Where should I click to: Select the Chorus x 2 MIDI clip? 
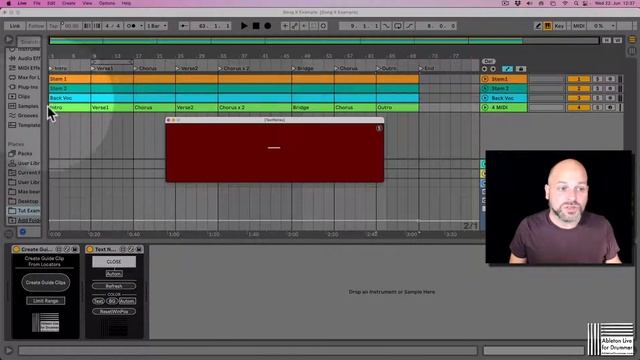coord(255,107)
